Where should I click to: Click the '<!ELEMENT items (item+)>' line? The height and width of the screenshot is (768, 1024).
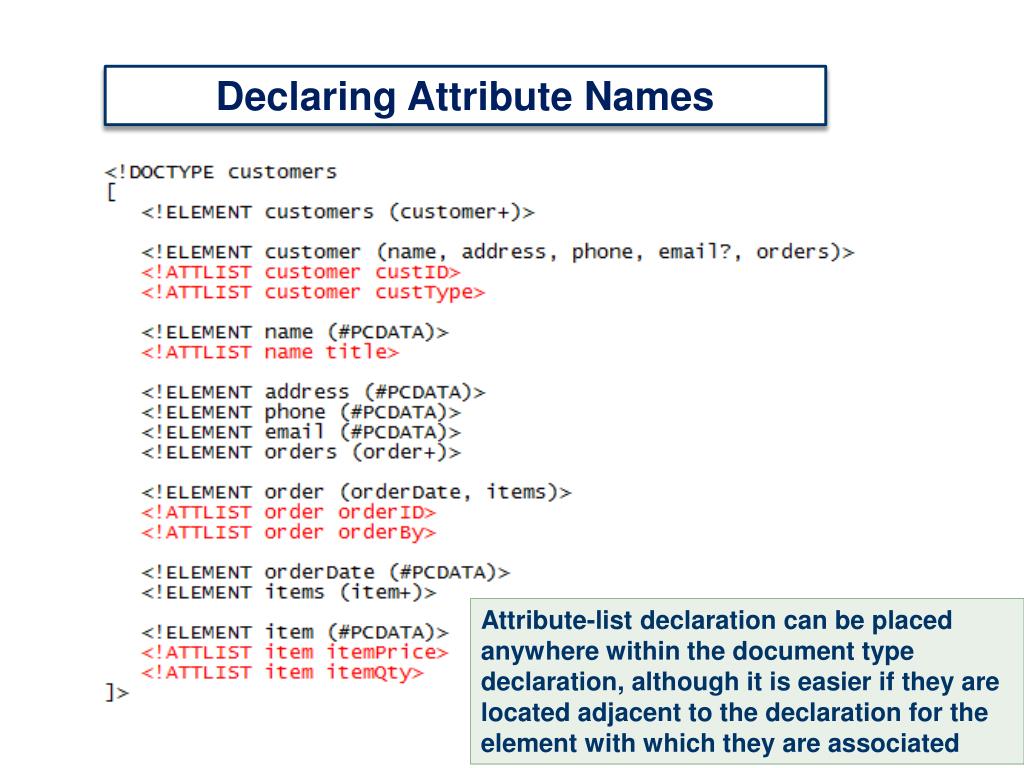tap(289, 593)
